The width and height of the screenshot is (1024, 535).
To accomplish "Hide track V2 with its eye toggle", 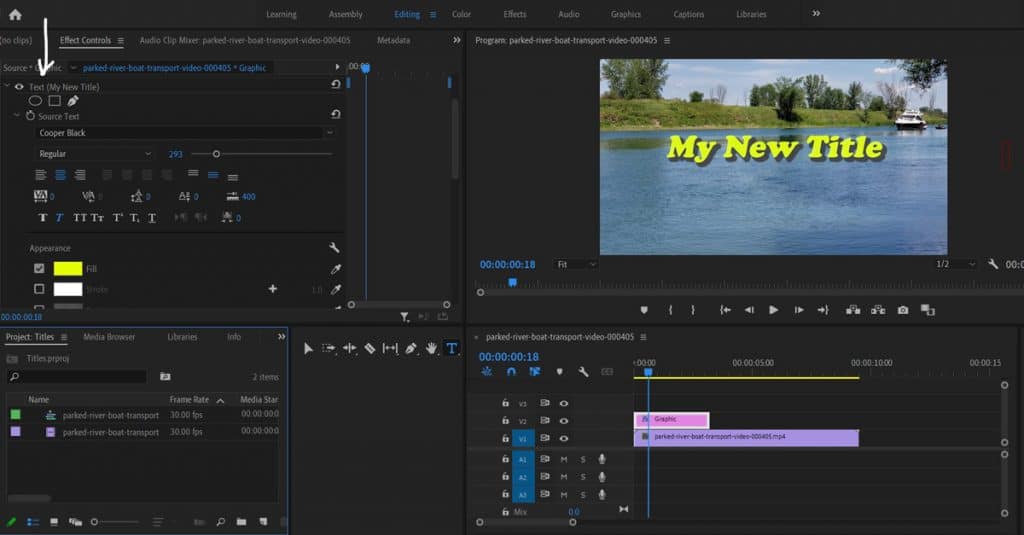I will (564, 421).
